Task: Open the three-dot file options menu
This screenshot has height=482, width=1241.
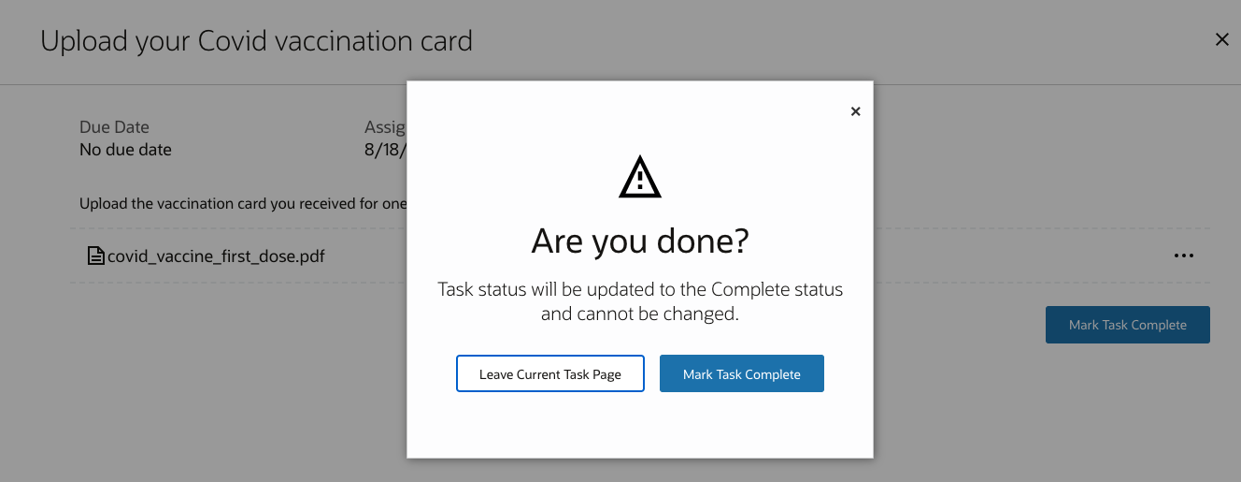Action: point(1183,256)
